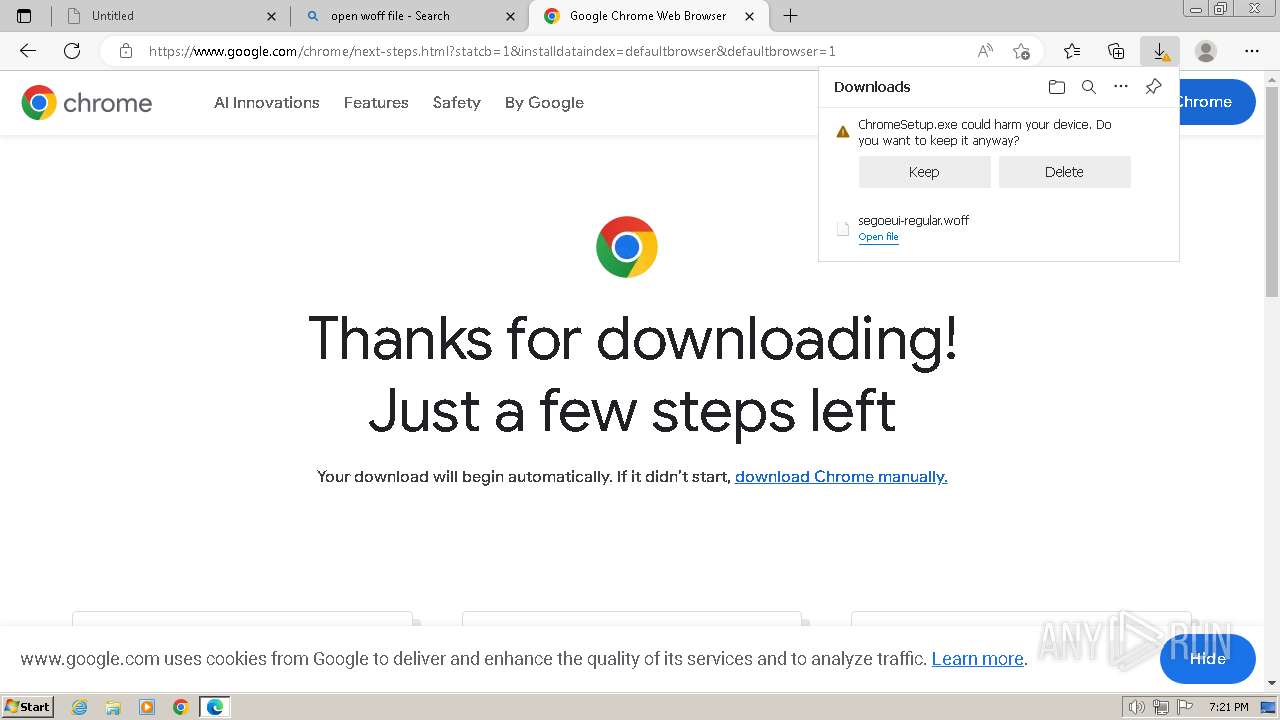Viewport: 1280px width, 720px height.
Task: Open Action Center flag tray icon
Action: coord(1184,707)
